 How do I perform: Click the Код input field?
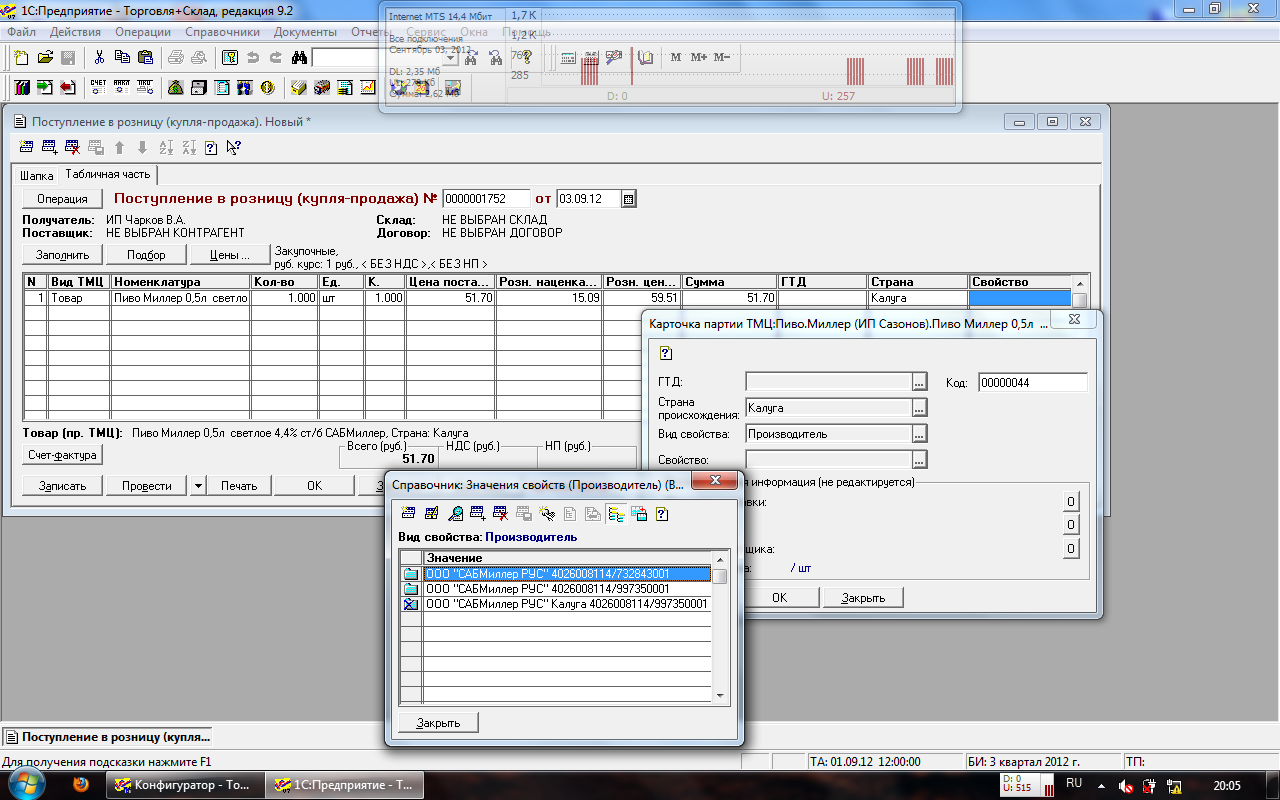1031,382
